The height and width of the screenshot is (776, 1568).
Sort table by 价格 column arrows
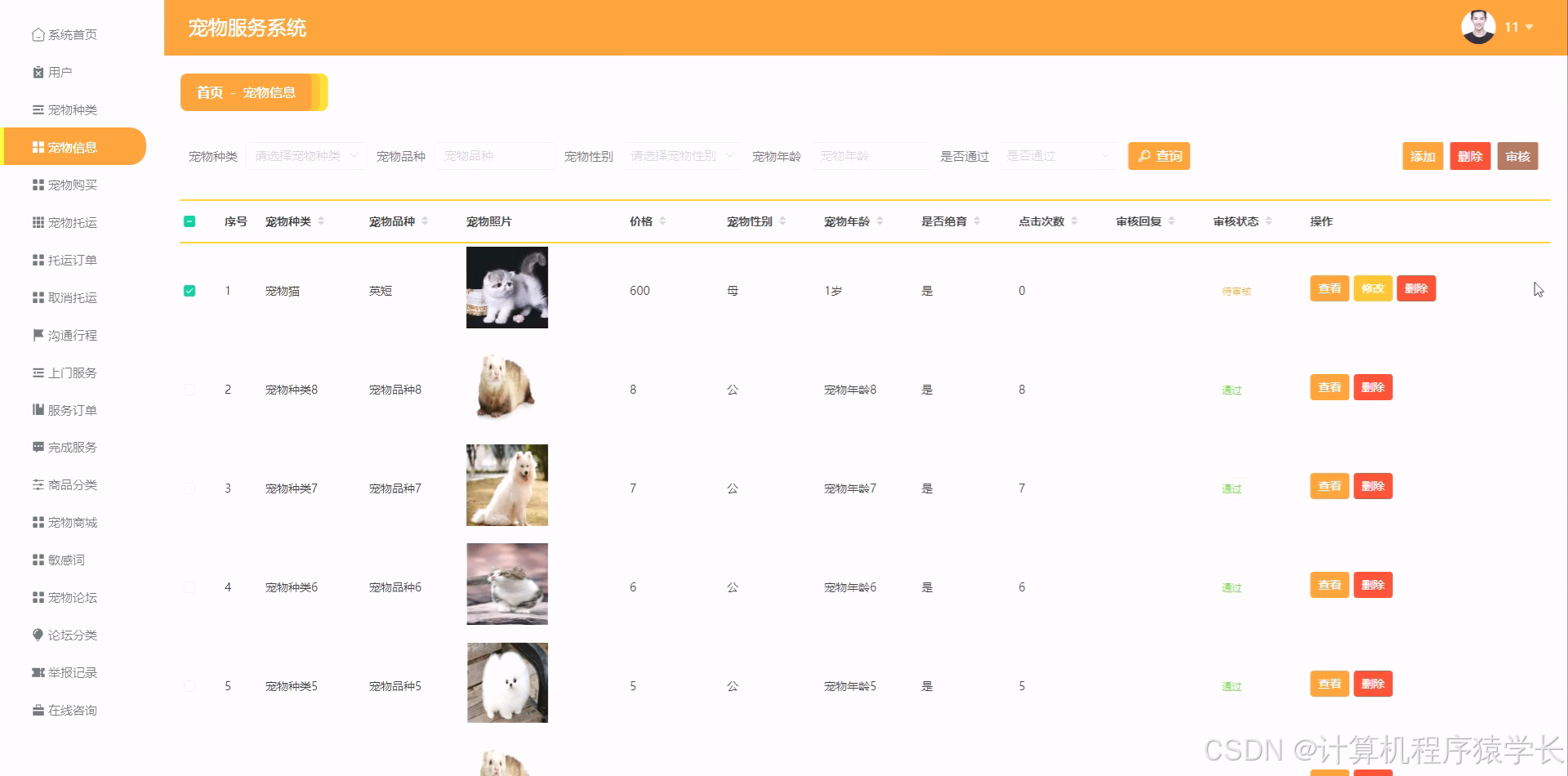[664, 221]
